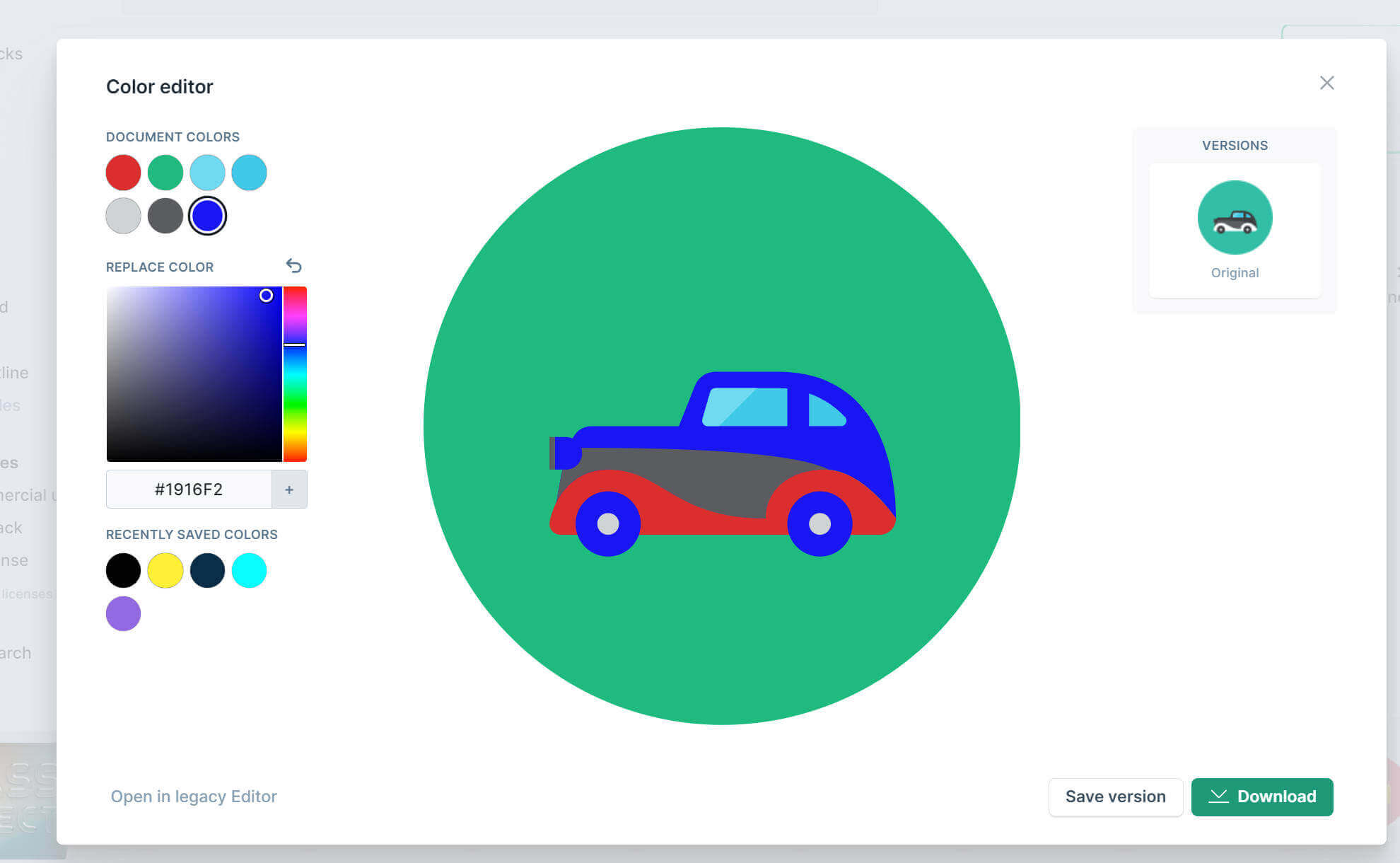
Task: Click inside the saturation gradient picker area
Action: tap(194, 374)
